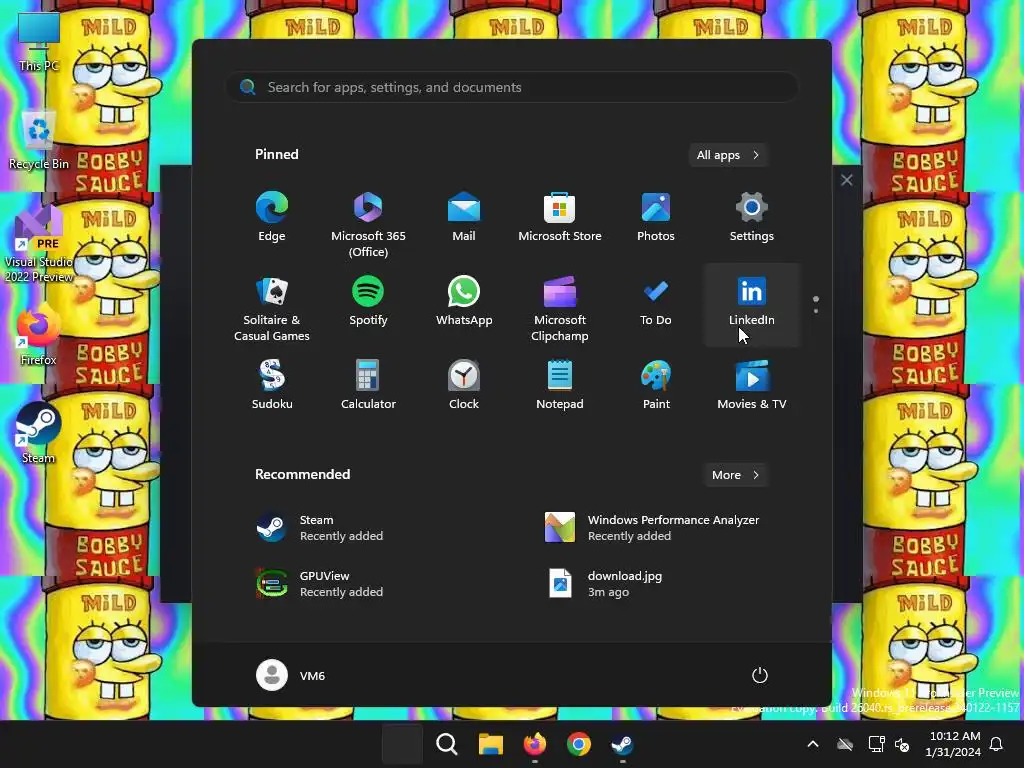Launch the Photos app
Screen dimensions: 1024x768
coord(656,217)
